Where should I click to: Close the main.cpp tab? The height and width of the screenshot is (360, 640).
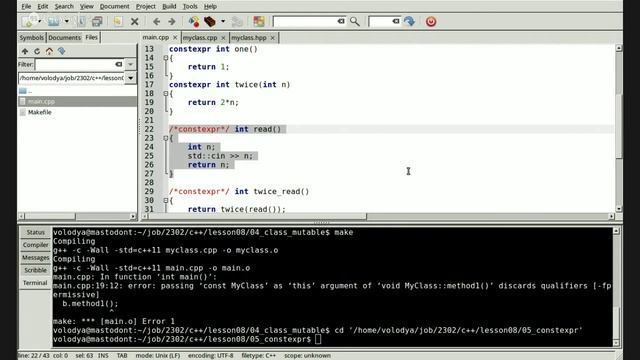(175, 38)
